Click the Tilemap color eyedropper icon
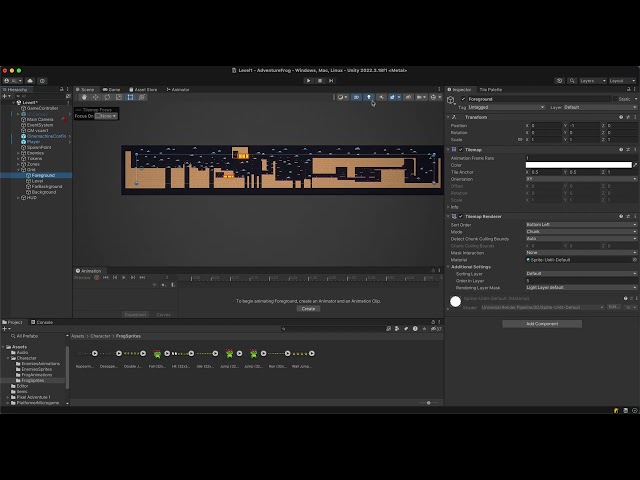This screenshot has width=640, height=480. coord(635,165)
